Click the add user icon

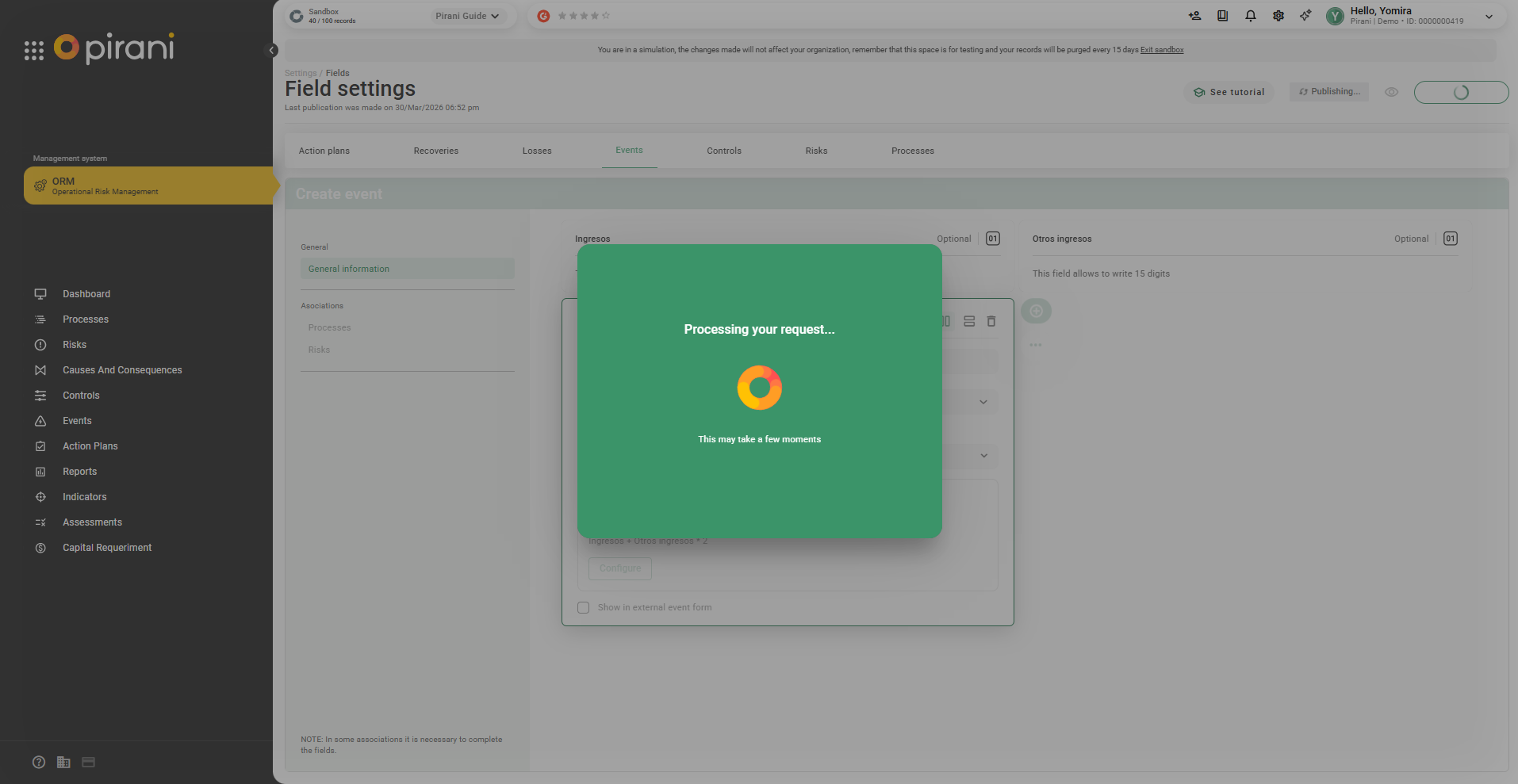pyautogui.click(x=1194, y=16)
